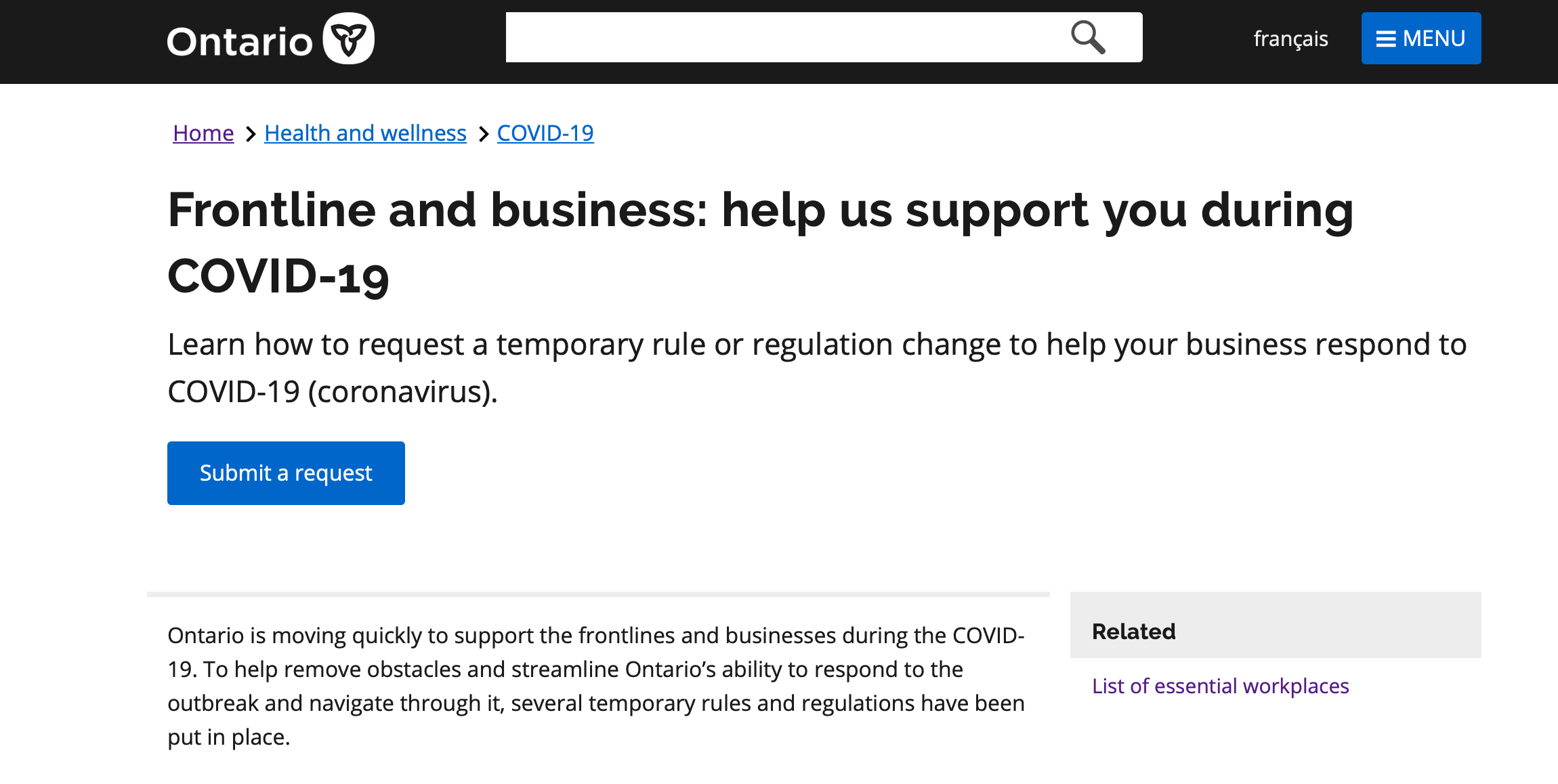This screenshot has width=1558, height=784.
Task: Open List of essential workplaces link
Action: tap(1220, 686)
